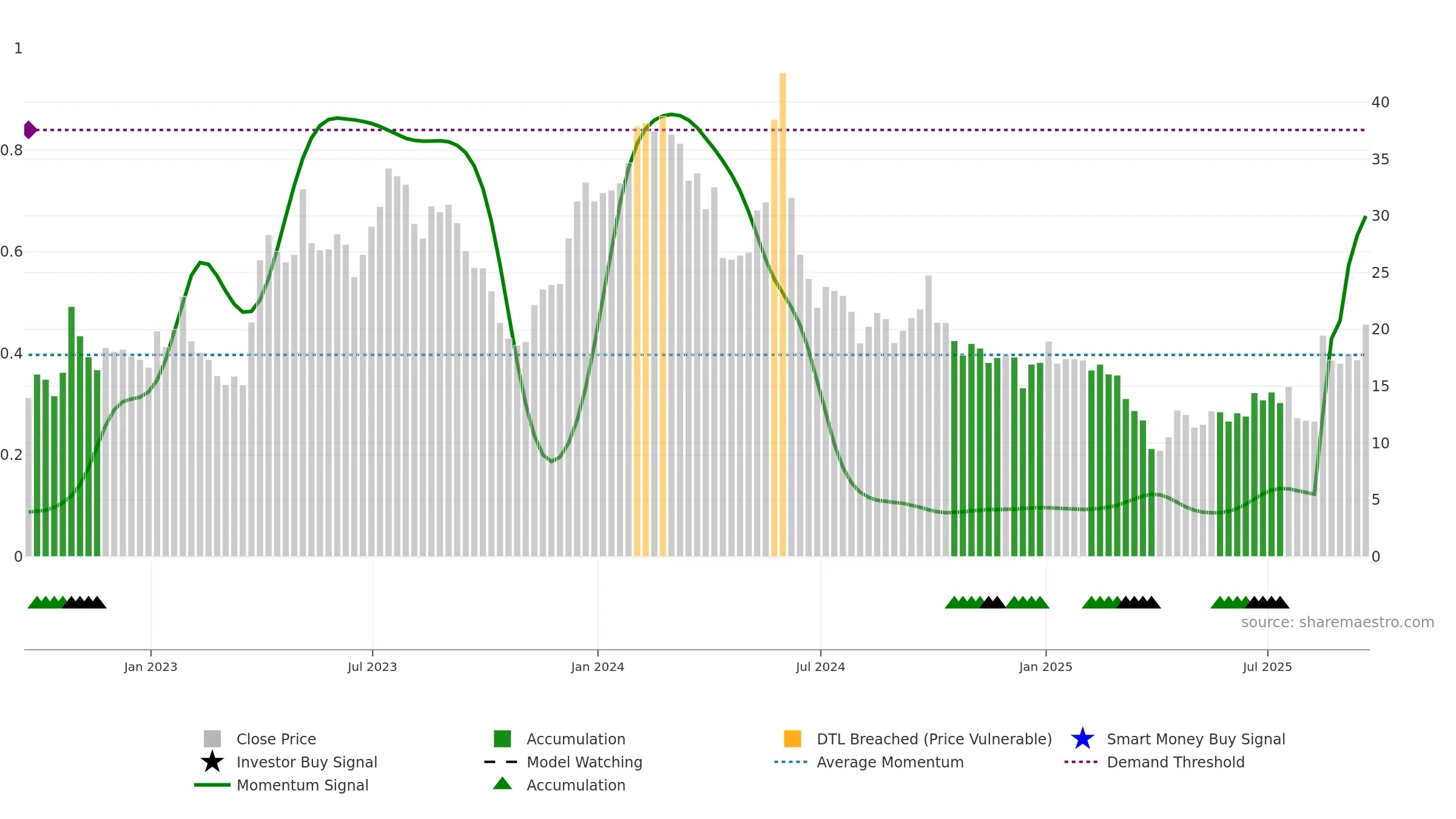This screenshot has width=1456, height=819.
Task: Click the black Investor Buy Signal star
Action: [212, 761]
